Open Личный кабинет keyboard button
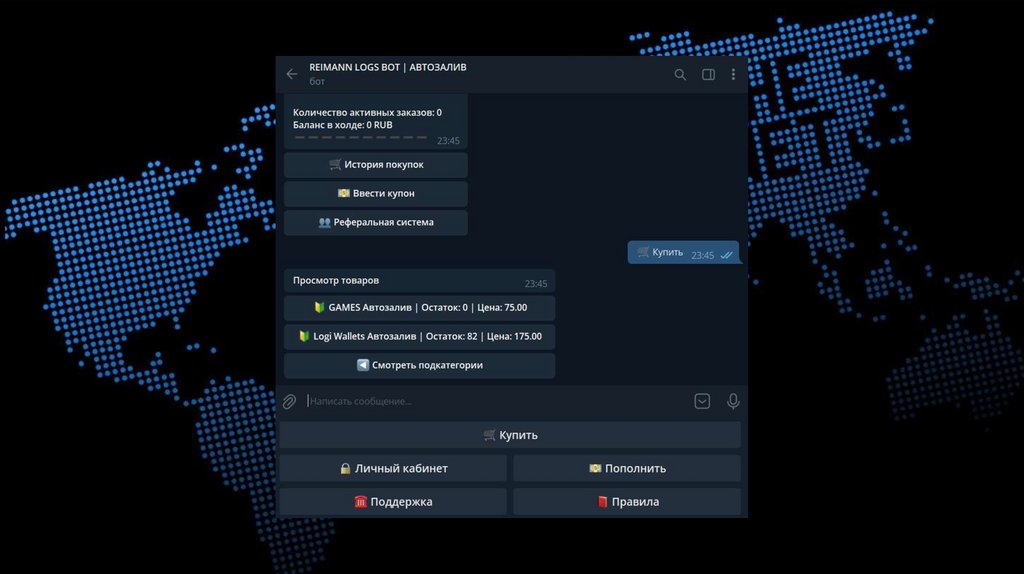This screenshot has width=1024, height=574. point(393,468)
